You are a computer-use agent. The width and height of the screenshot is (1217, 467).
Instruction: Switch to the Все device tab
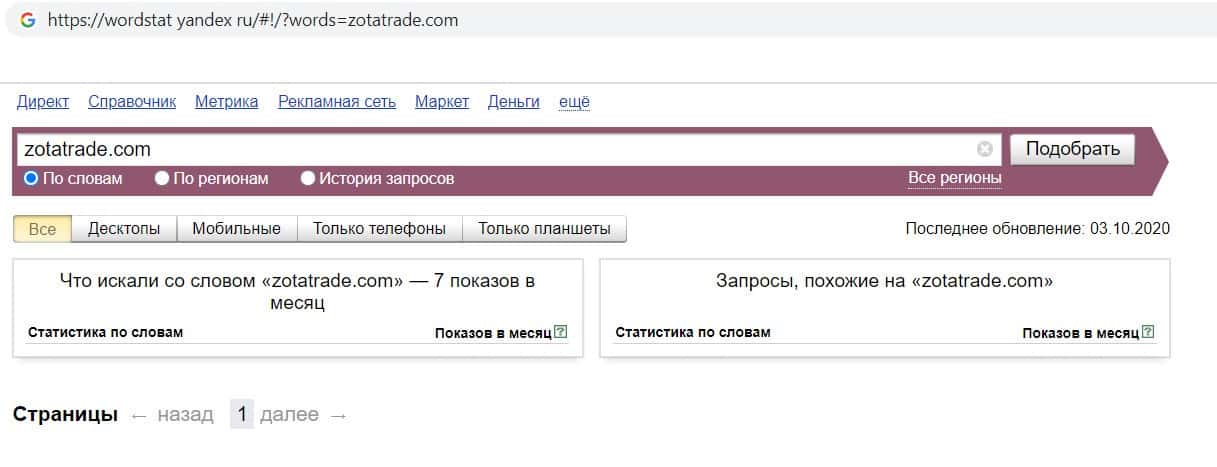(42, 228)
